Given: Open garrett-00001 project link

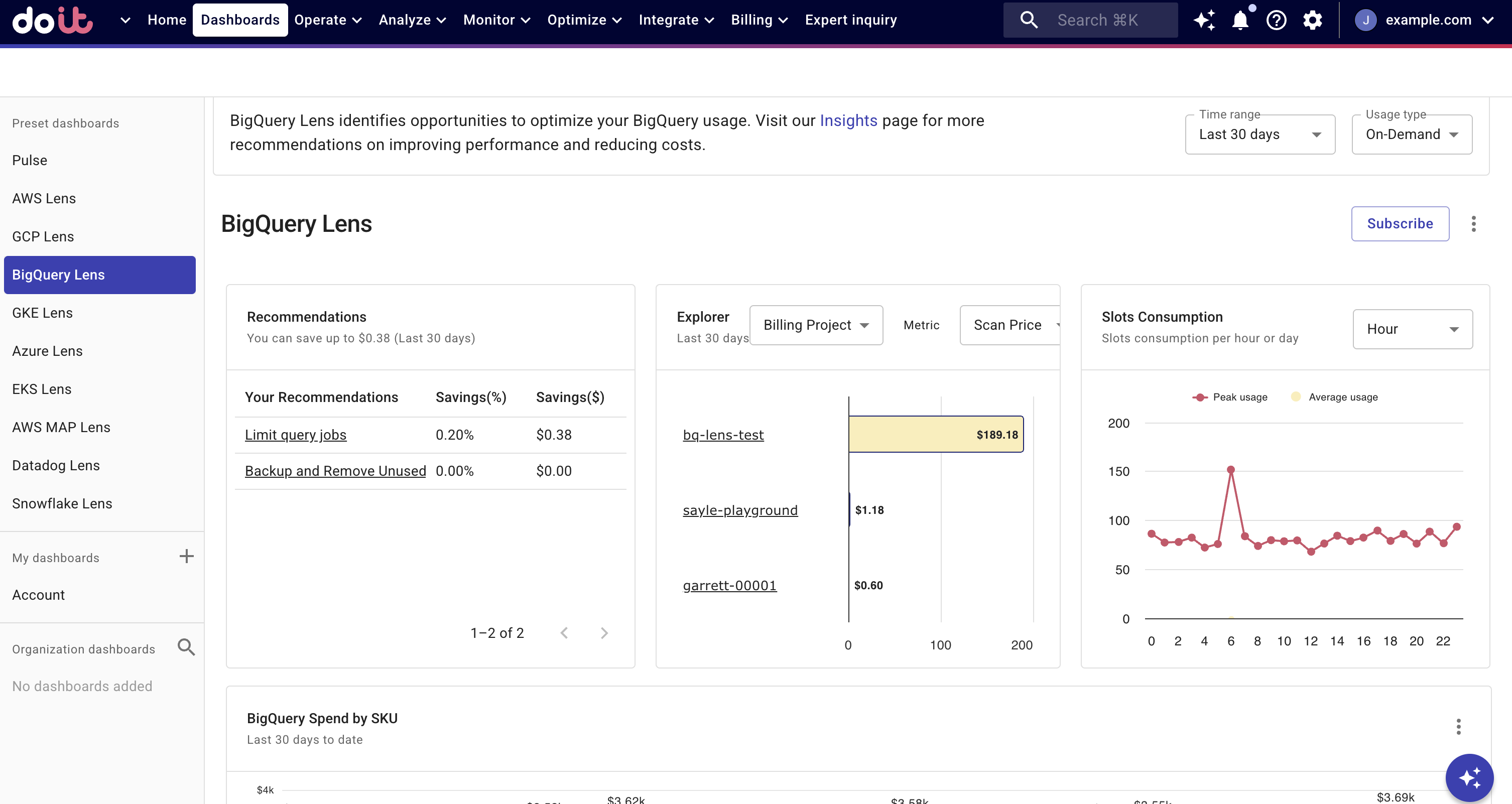Looking at the screenshot, I should (x=729, y=585).
